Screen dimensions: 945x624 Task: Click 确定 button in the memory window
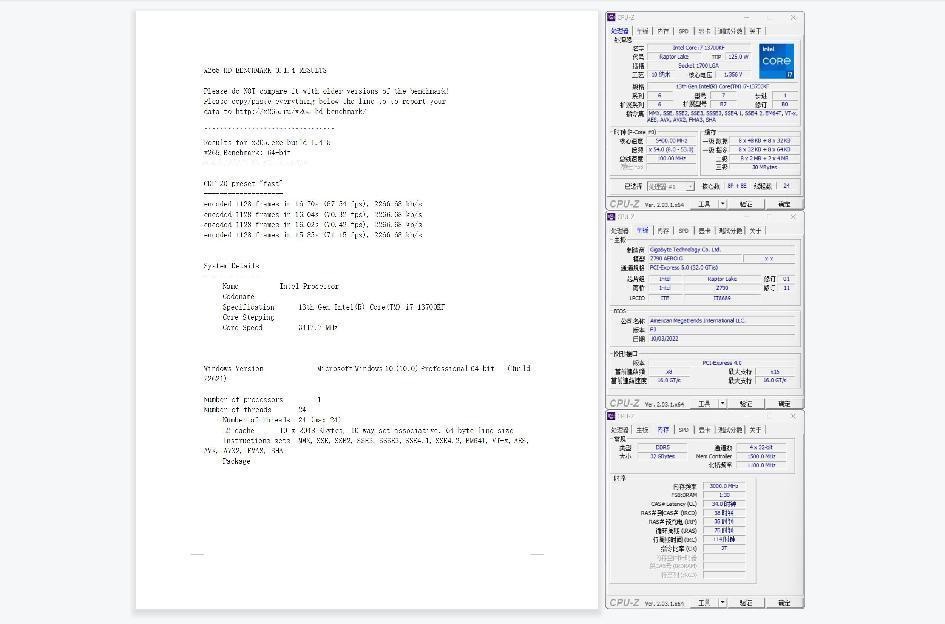[783, 602]
